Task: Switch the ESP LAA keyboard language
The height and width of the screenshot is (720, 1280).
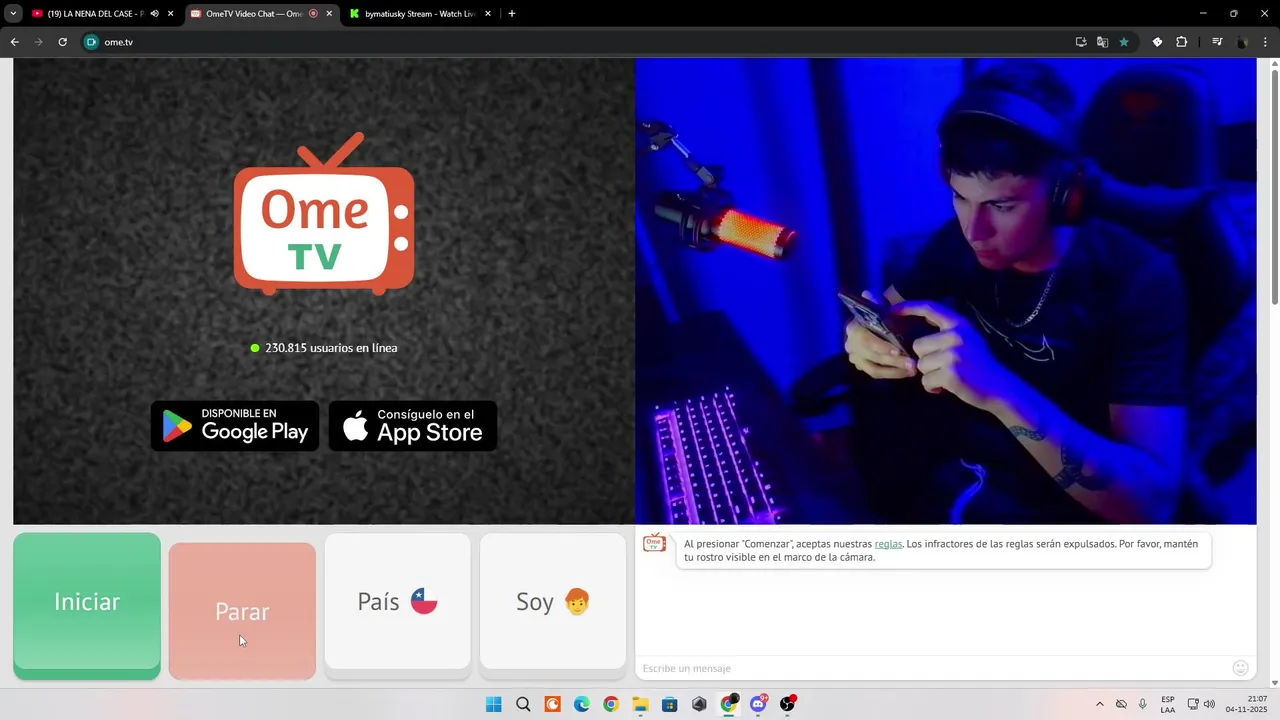Action: click(1168, 704)
